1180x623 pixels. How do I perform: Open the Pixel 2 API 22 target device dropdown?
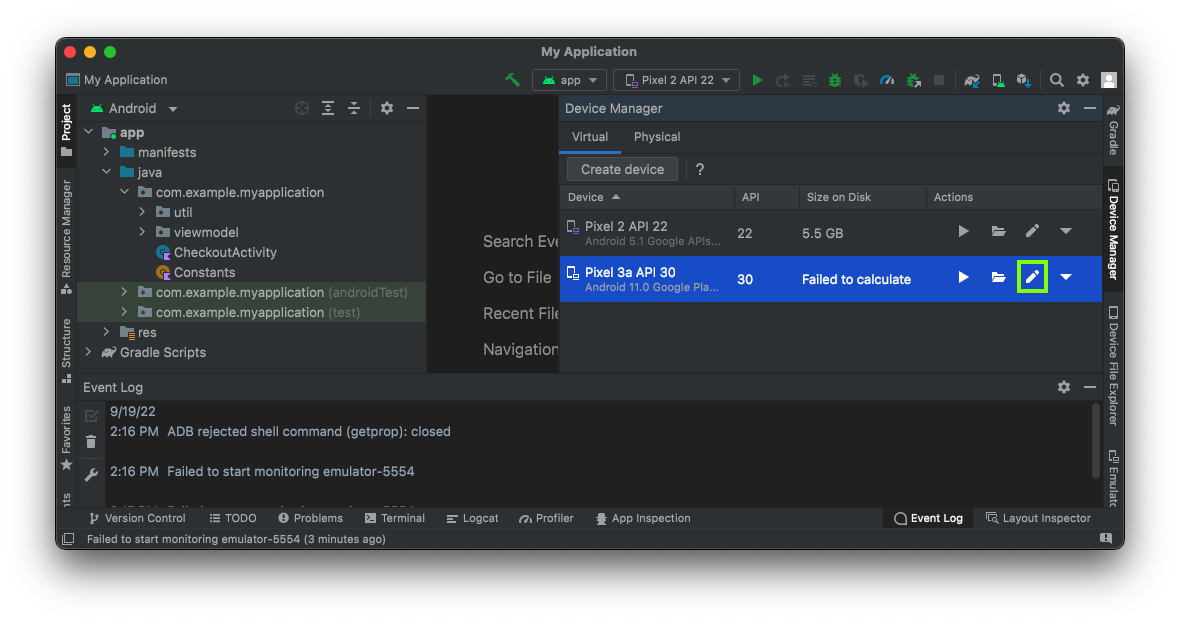[677, 80]
